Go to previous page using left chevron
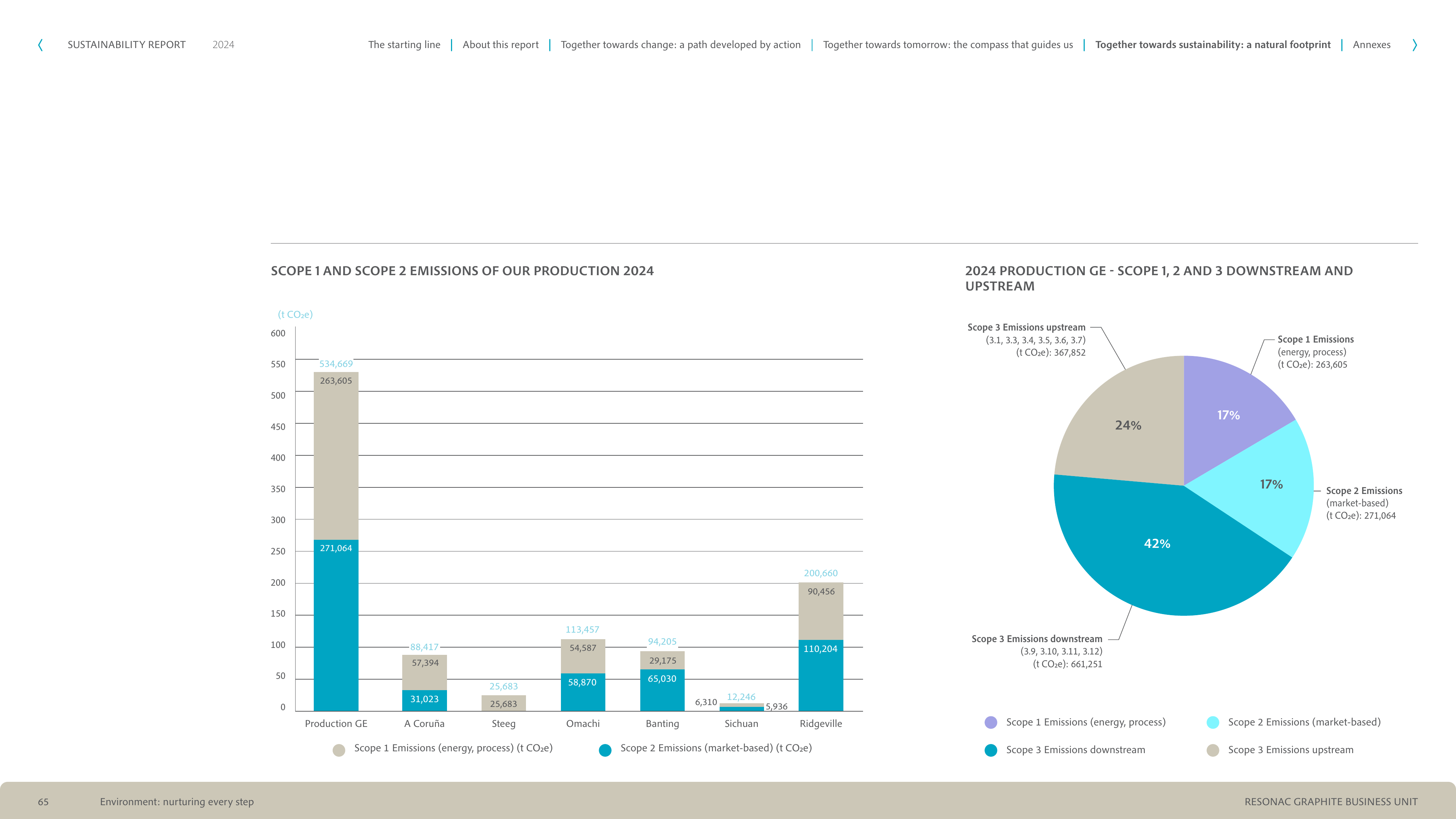Screen dimensions: 1456x819 coord(40,45)
